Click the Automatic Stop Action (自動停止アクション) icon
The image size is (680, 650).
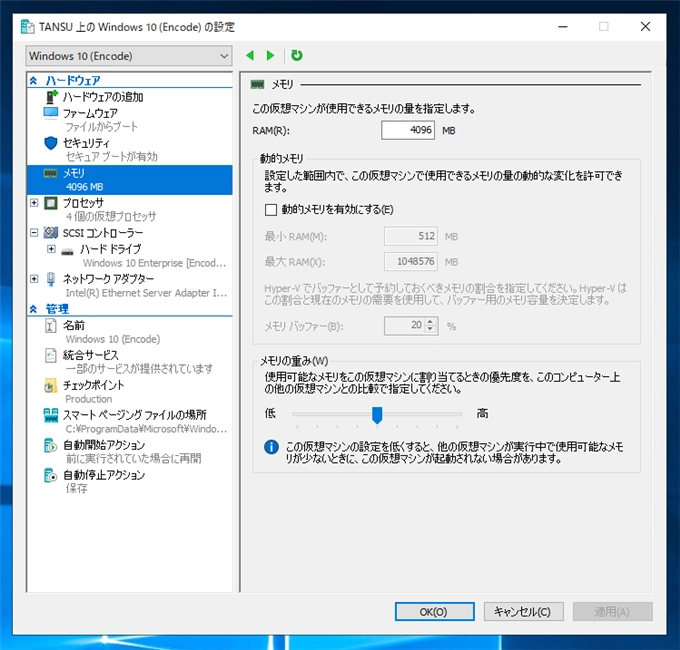click(51, 475)
